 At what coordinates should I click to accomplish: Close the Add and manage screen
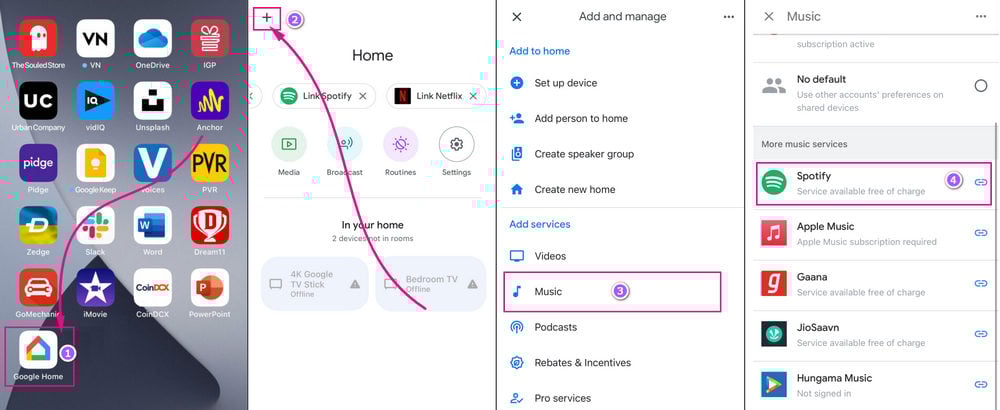(x=517, y=17)
